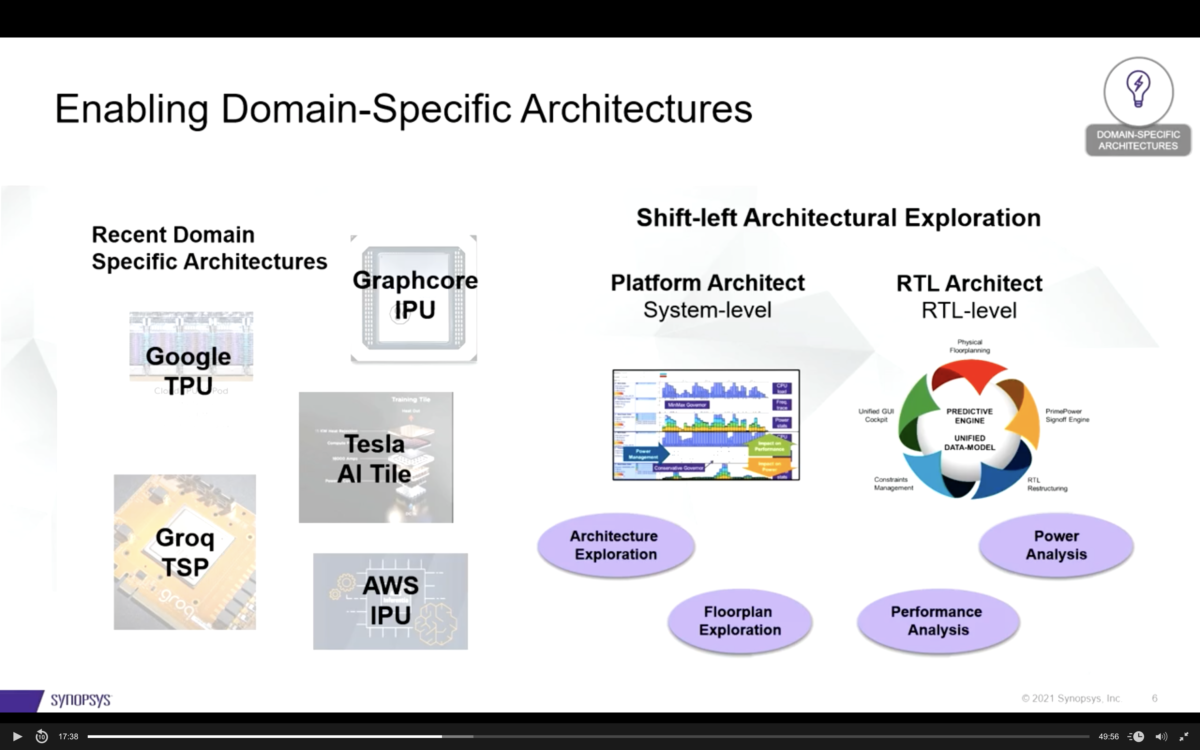Click the Architecture Exploration oval
The height and width of the screenshot is (750, 1200).
pos(616,545)
